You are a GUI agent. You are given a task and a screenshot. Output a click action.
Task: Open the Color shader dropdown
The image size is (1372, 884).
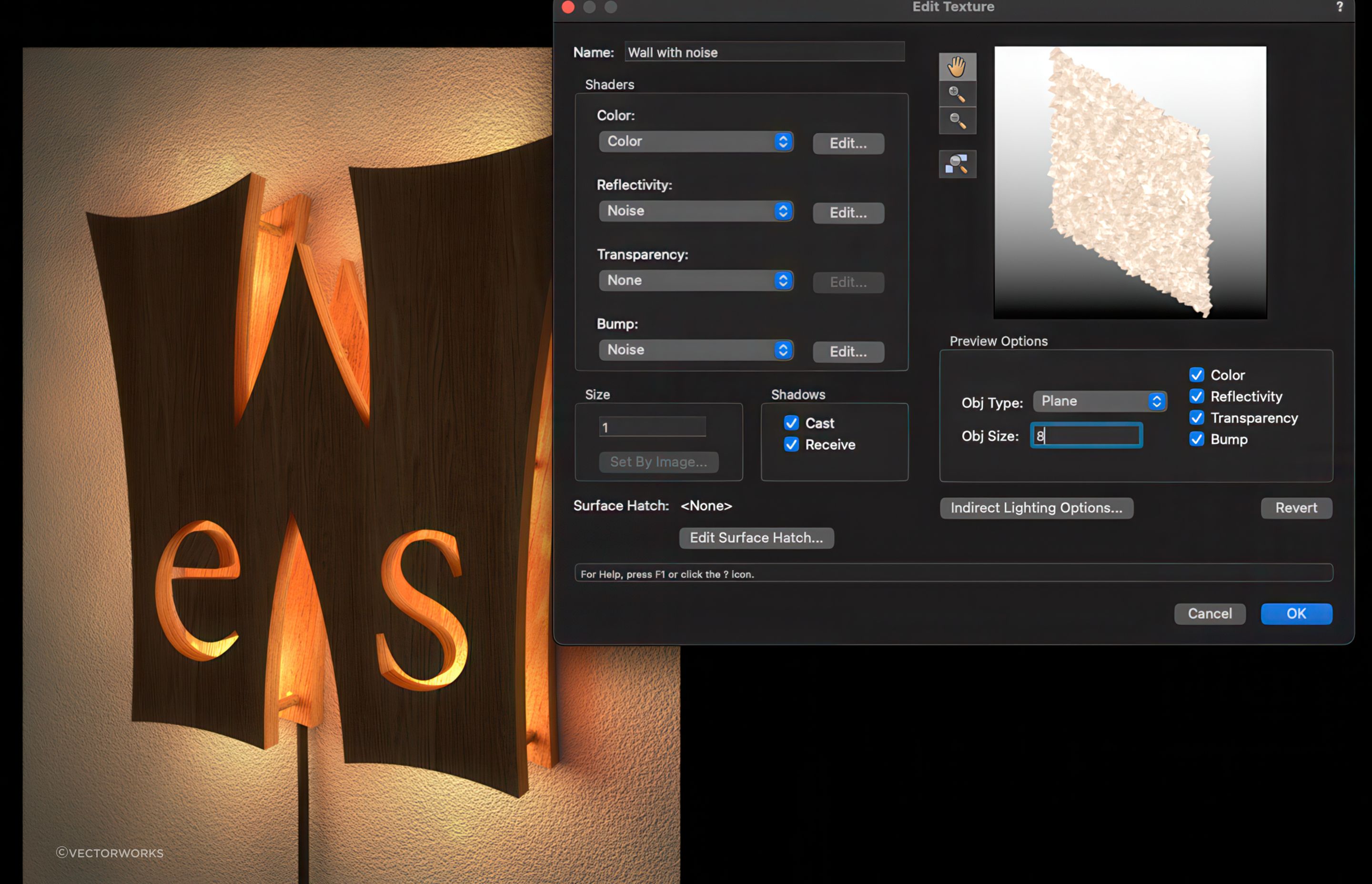click(x=696, y=141)
